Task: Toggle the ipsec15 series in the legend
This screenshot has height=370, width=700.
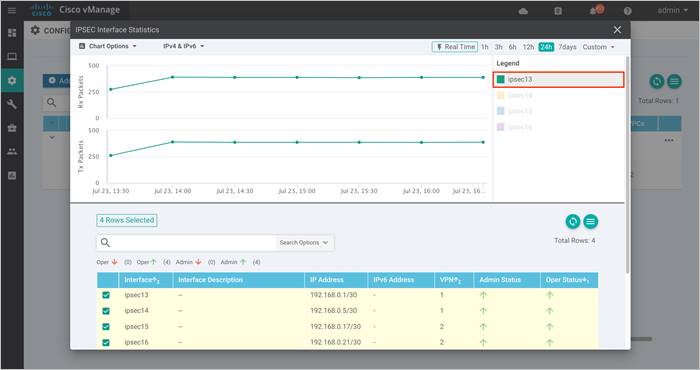Action: (559, 111)
